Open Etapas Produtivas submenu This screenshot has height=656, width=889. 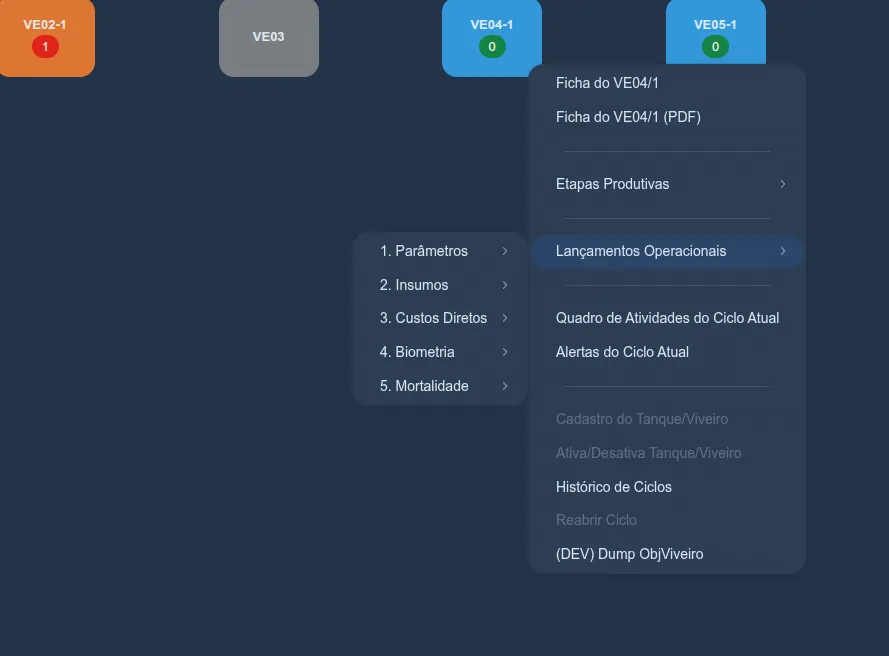click(x=667, y=184)
